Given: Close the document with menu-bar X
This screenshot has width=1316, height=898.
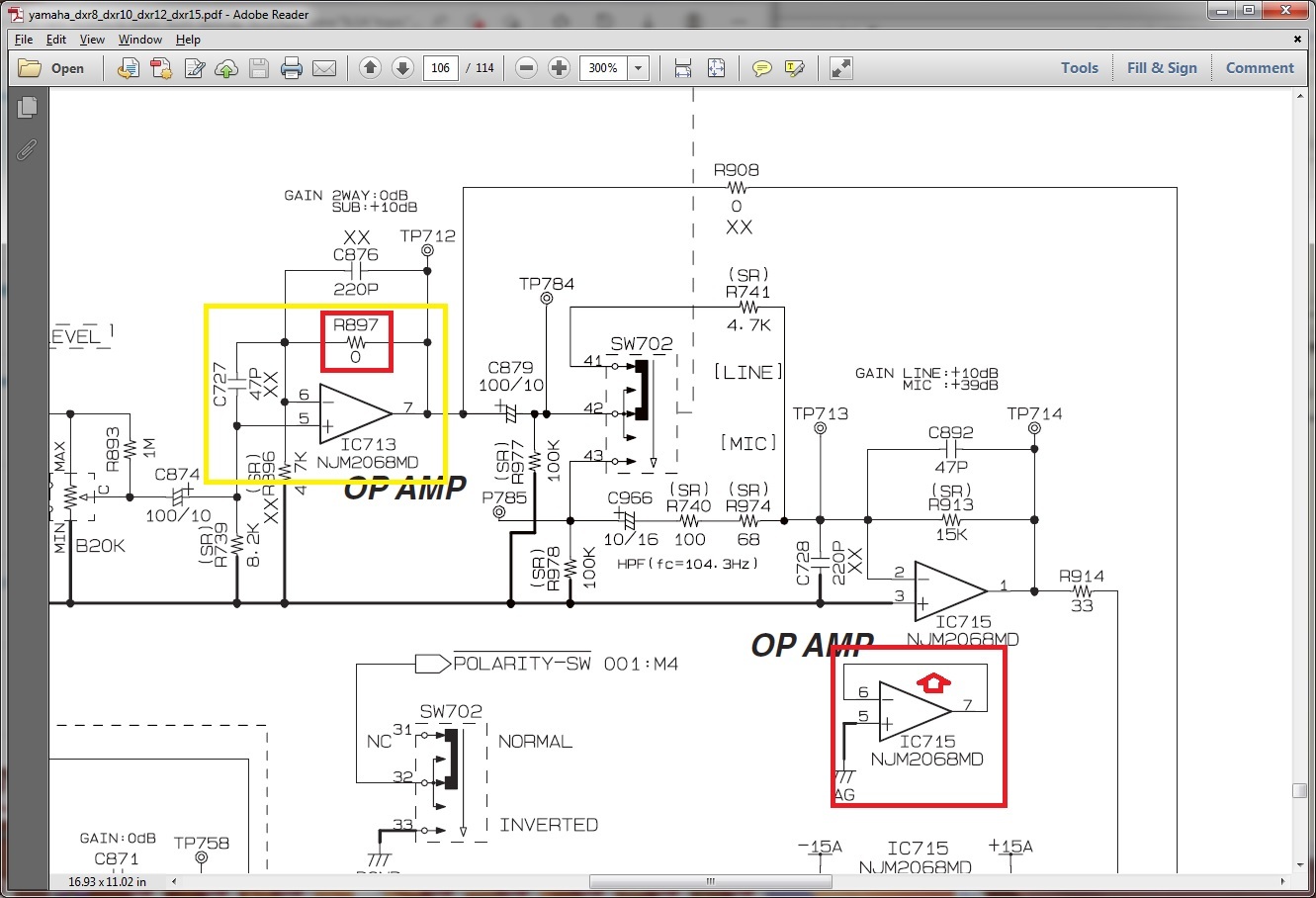Looking at the screenshot, I should [x=1297, y=40].
